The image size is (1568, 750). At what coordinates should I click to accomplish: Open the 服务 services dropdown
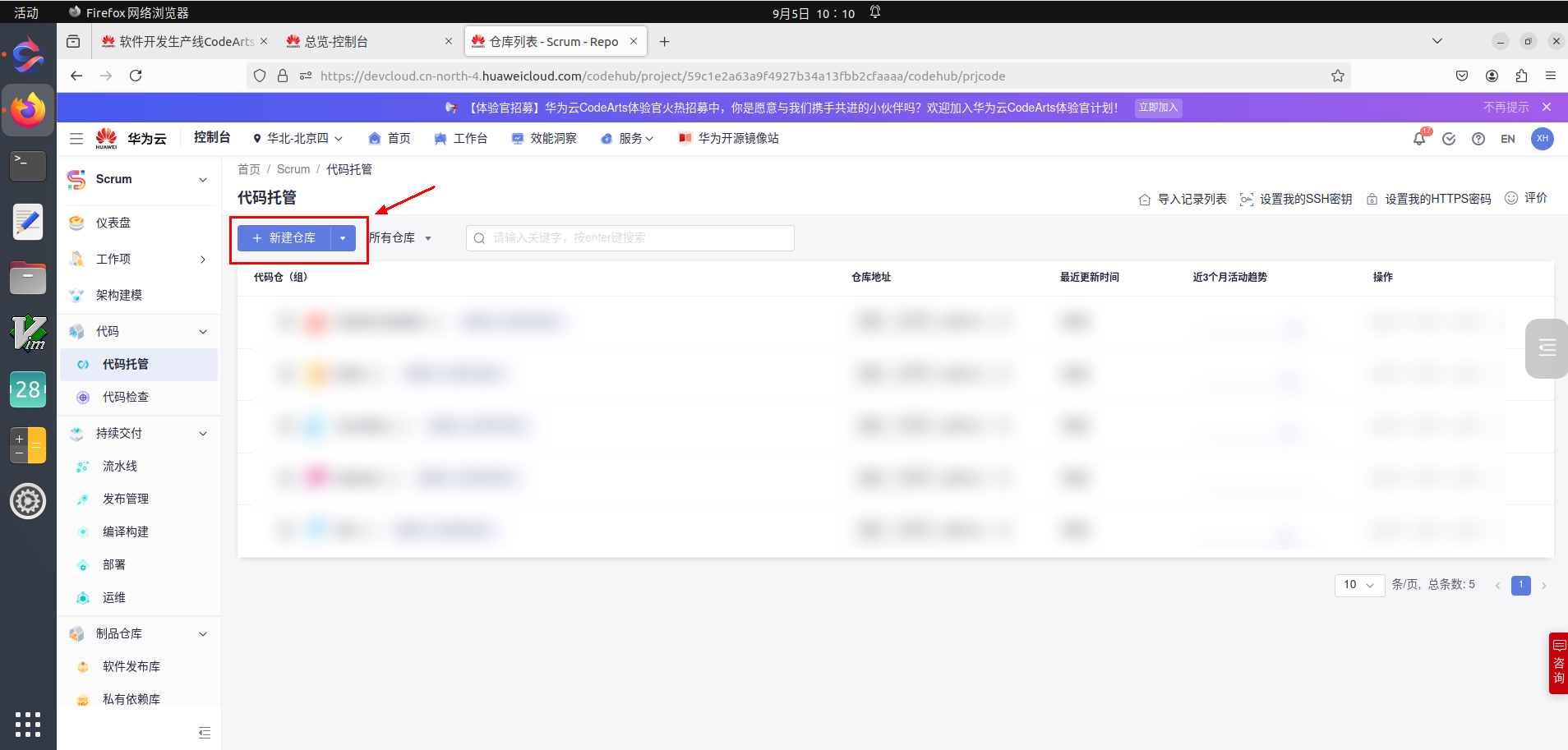tap(627, 139)
